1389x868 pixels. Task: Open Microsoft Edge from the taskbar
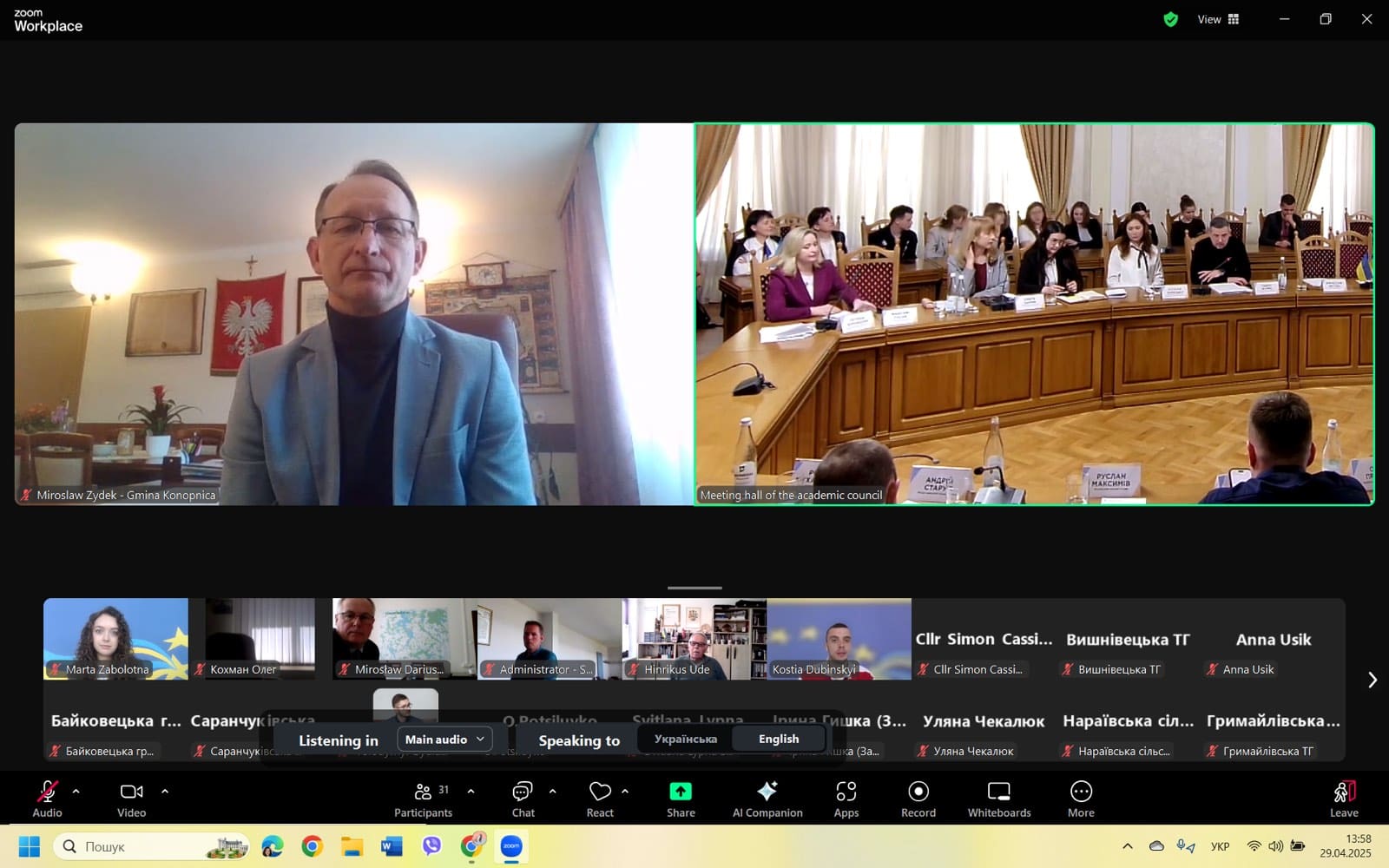pos(273,846)
